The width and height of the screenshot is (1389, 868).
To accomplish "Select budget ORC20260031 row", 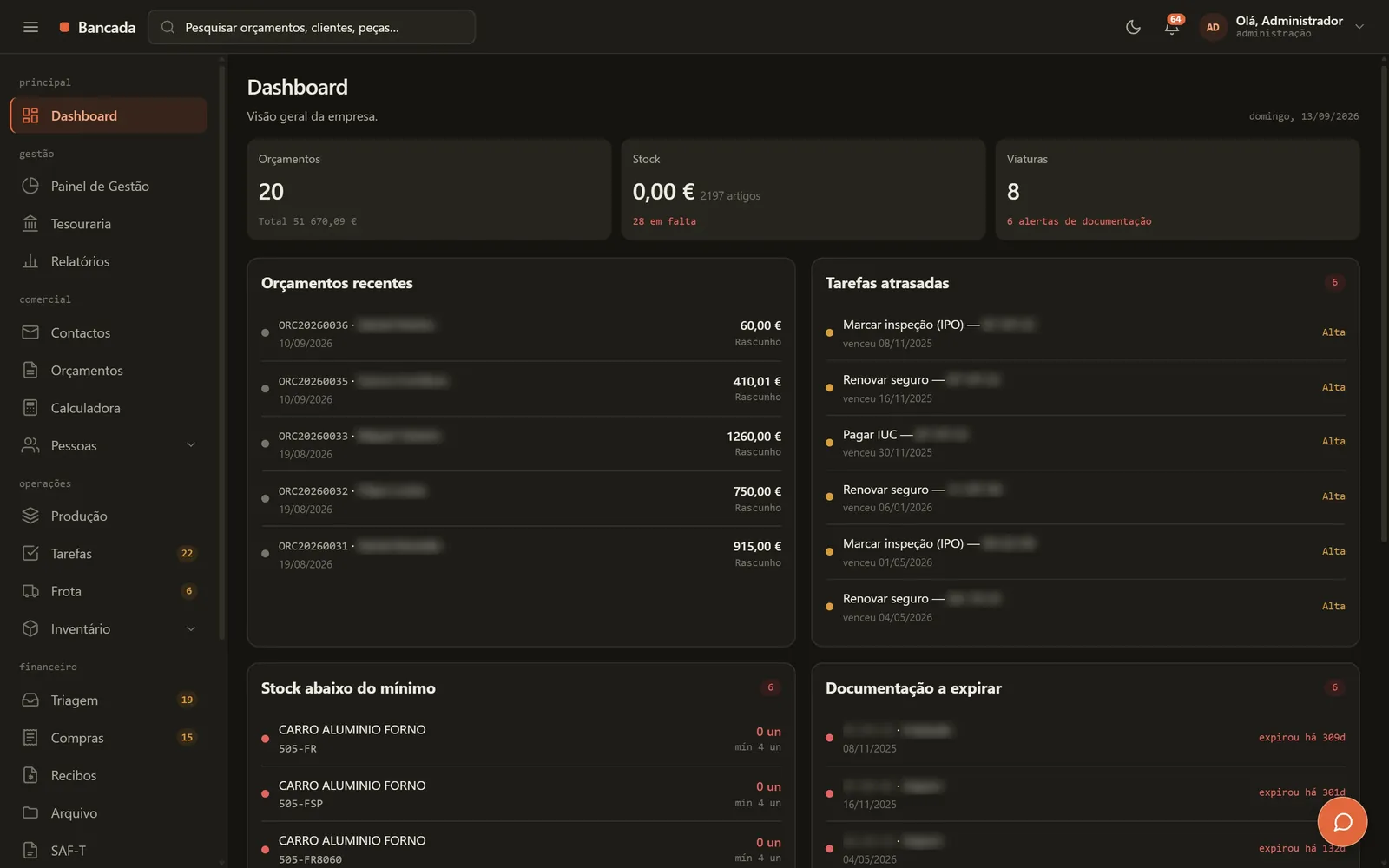I will (521, 554).
